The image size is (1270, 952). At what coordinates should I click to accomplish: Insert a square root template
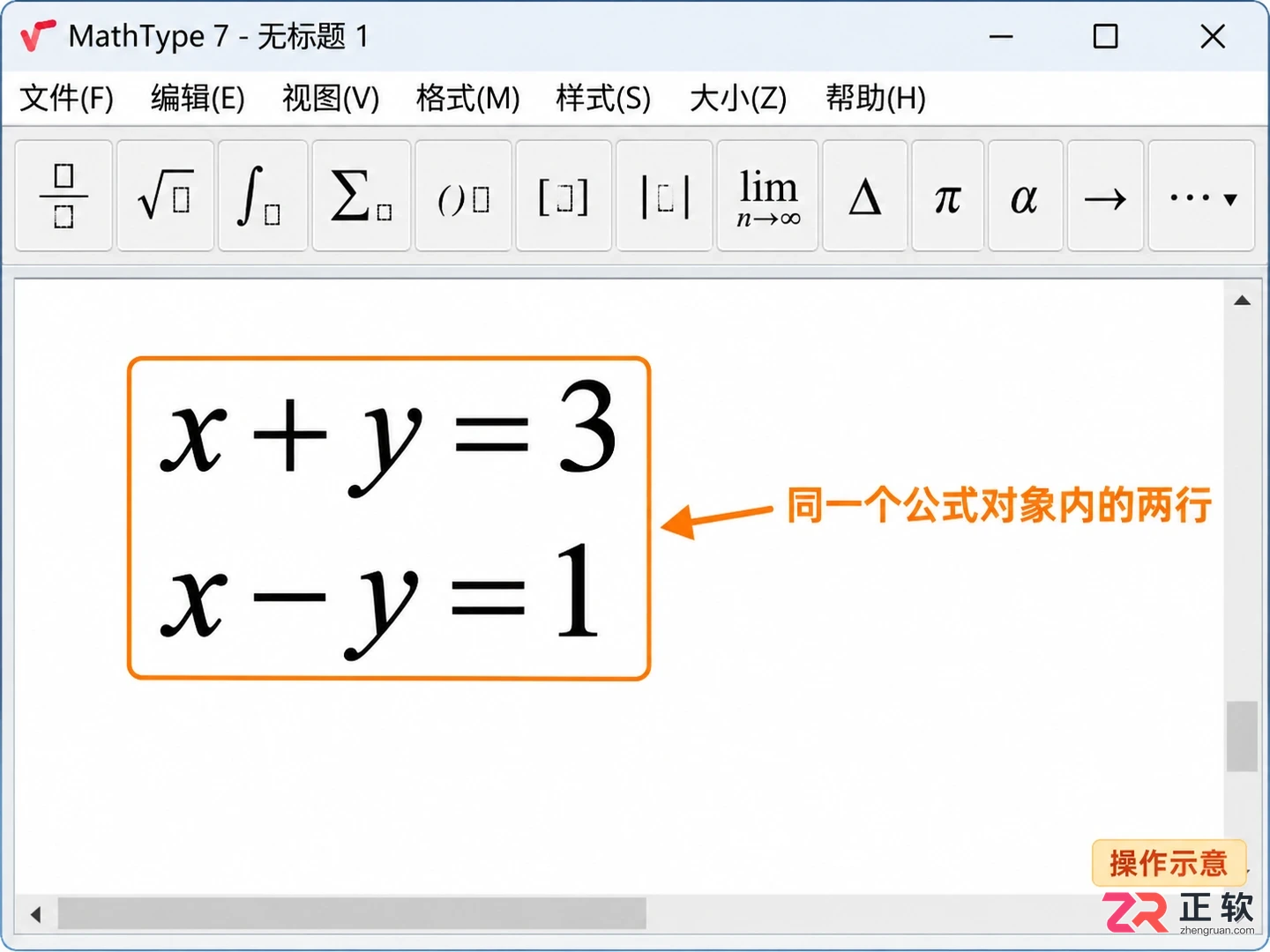coord(165,196)
